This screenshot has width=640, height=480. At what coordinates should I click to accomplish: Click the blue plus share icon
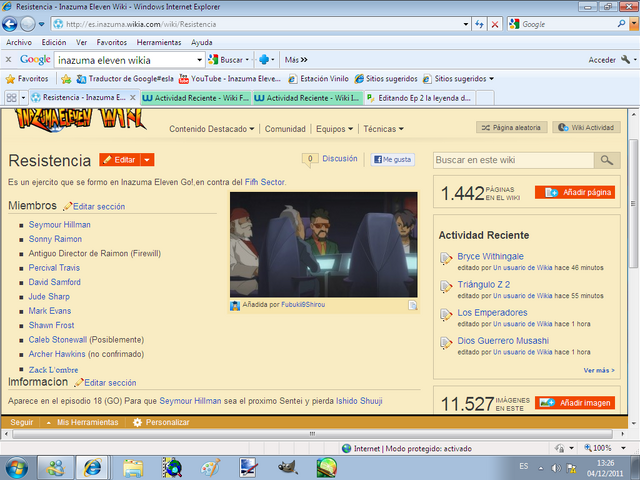click(264, 60)
